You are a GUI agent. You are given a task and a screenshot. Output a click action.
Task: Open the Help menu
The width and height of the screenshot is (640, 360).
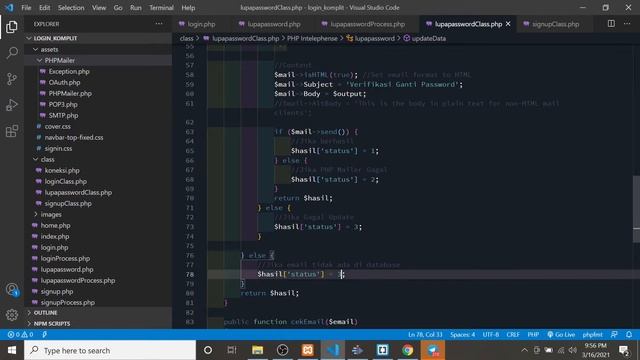click(188, 8)
